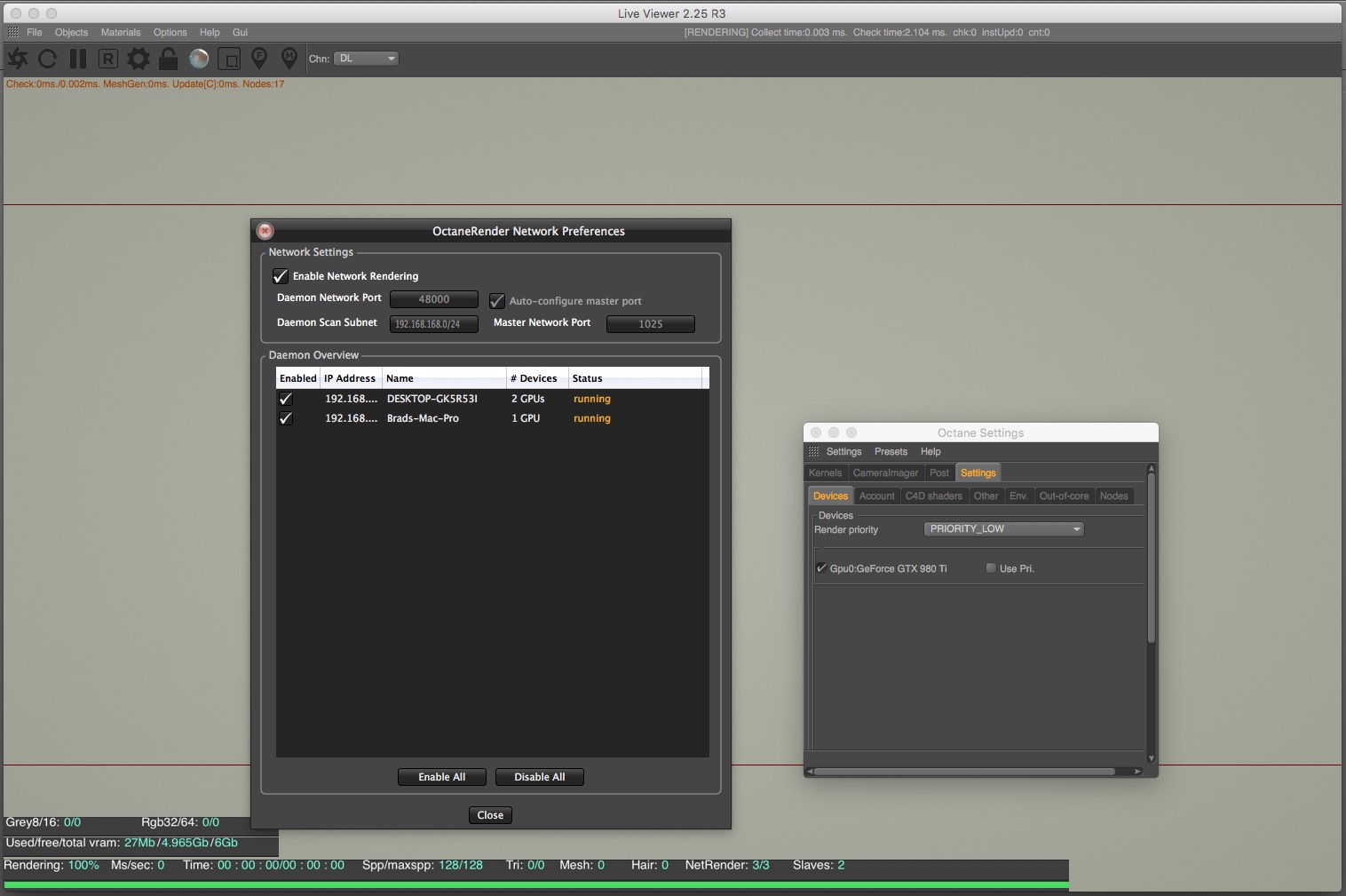
Task: Open the Chn channel dropdown
Action: (x=366, y=59)
